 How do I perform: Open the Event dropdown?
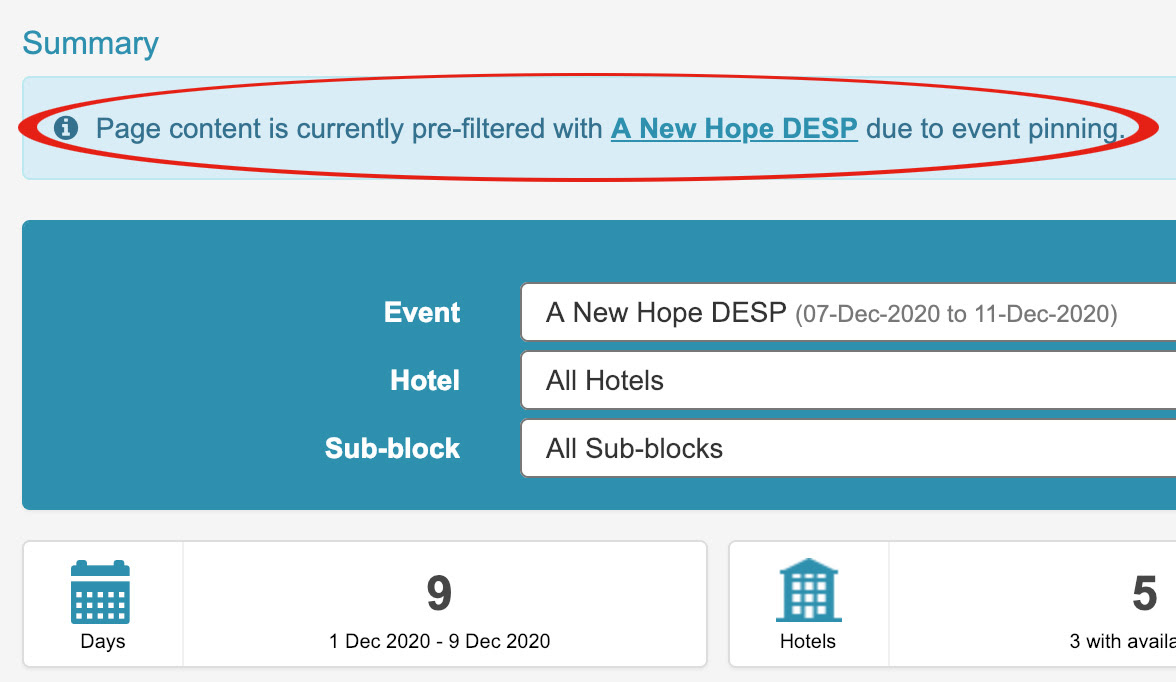848,312
